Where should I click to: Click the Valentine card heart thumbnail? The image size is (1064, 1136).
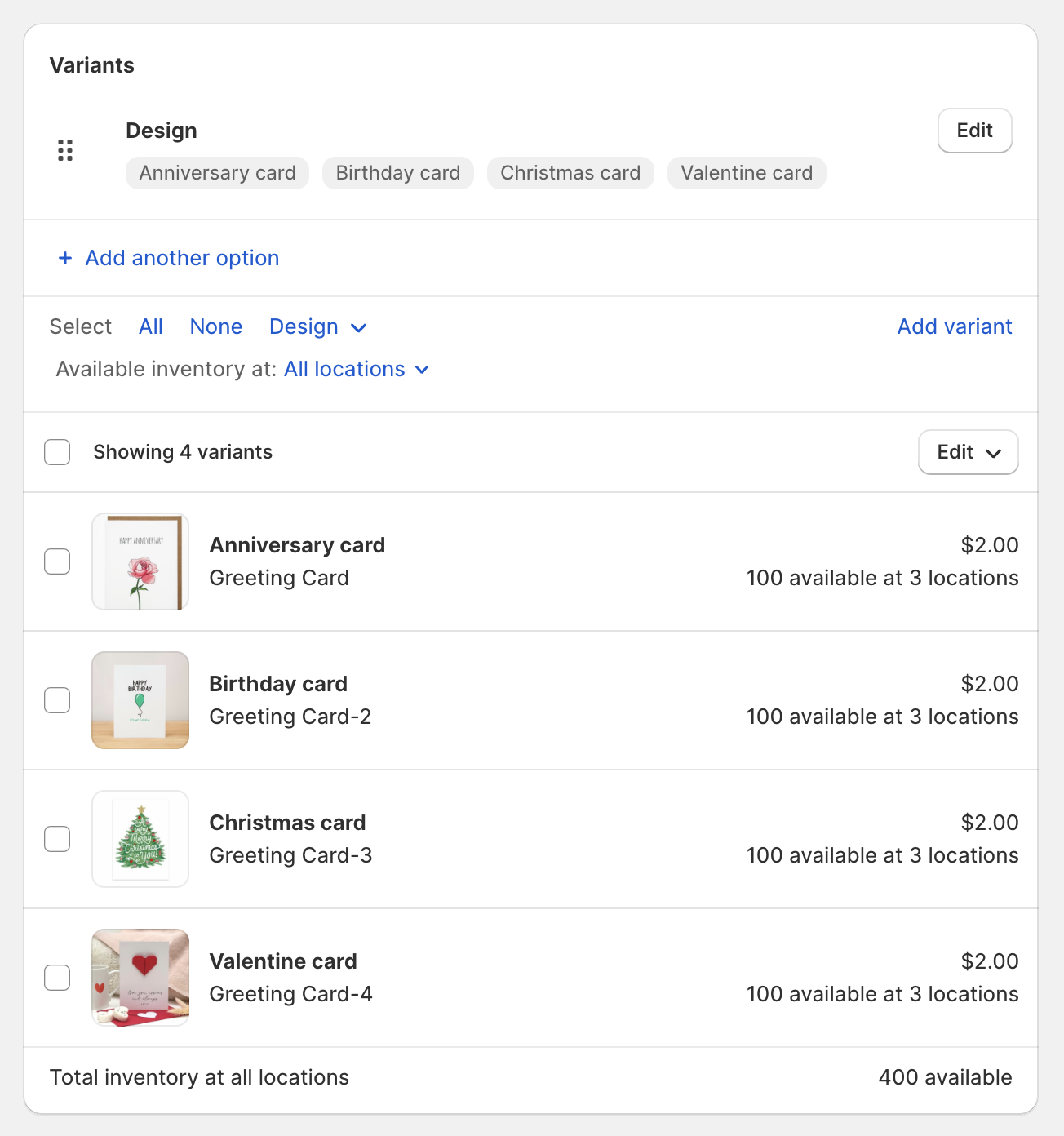(x=140, y=978)
